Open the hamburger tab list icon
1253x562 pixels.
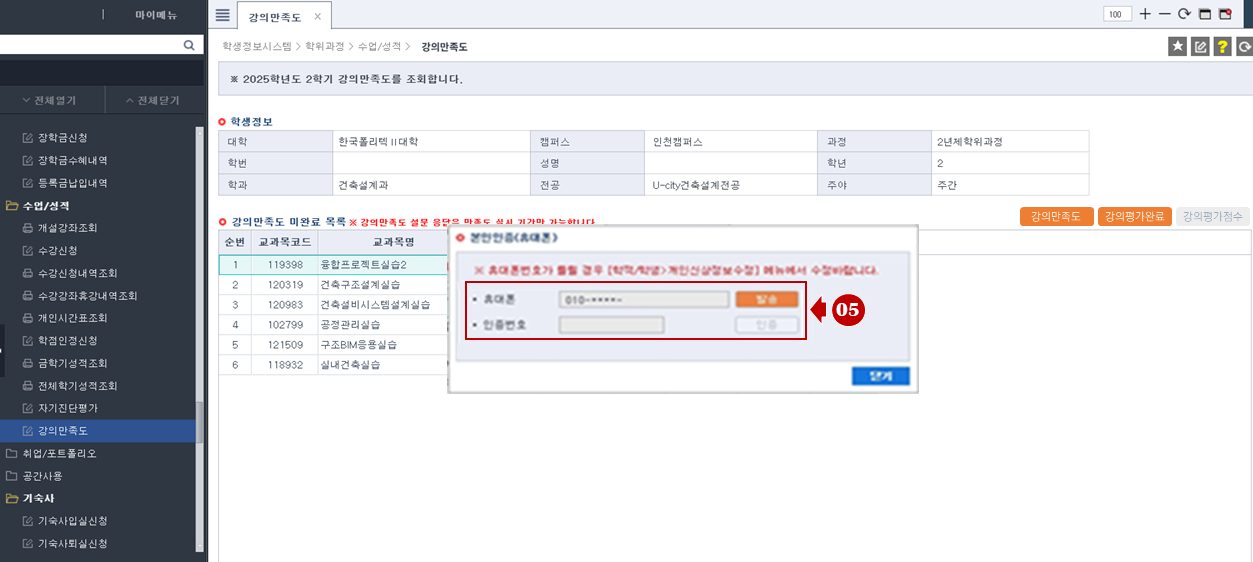click(222, 15)
